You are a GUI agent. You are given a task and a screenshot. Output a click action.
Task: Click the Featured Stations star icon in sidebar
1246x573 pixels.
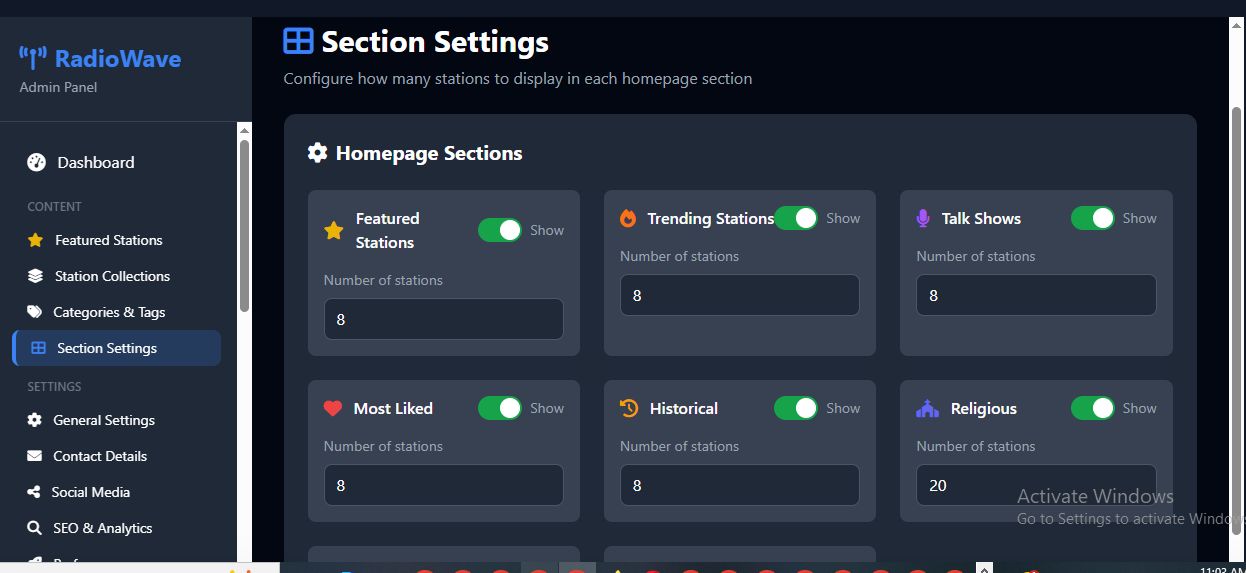tap(36, 240)
